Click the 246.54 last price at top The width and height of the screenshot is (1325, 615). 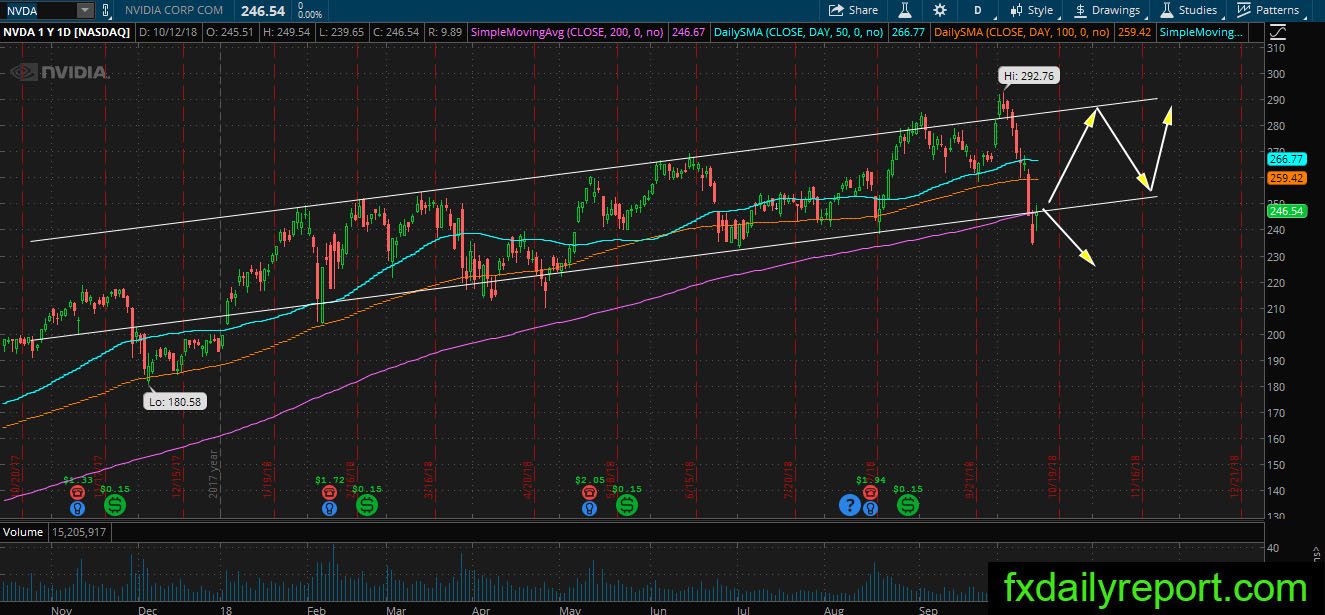263,10
